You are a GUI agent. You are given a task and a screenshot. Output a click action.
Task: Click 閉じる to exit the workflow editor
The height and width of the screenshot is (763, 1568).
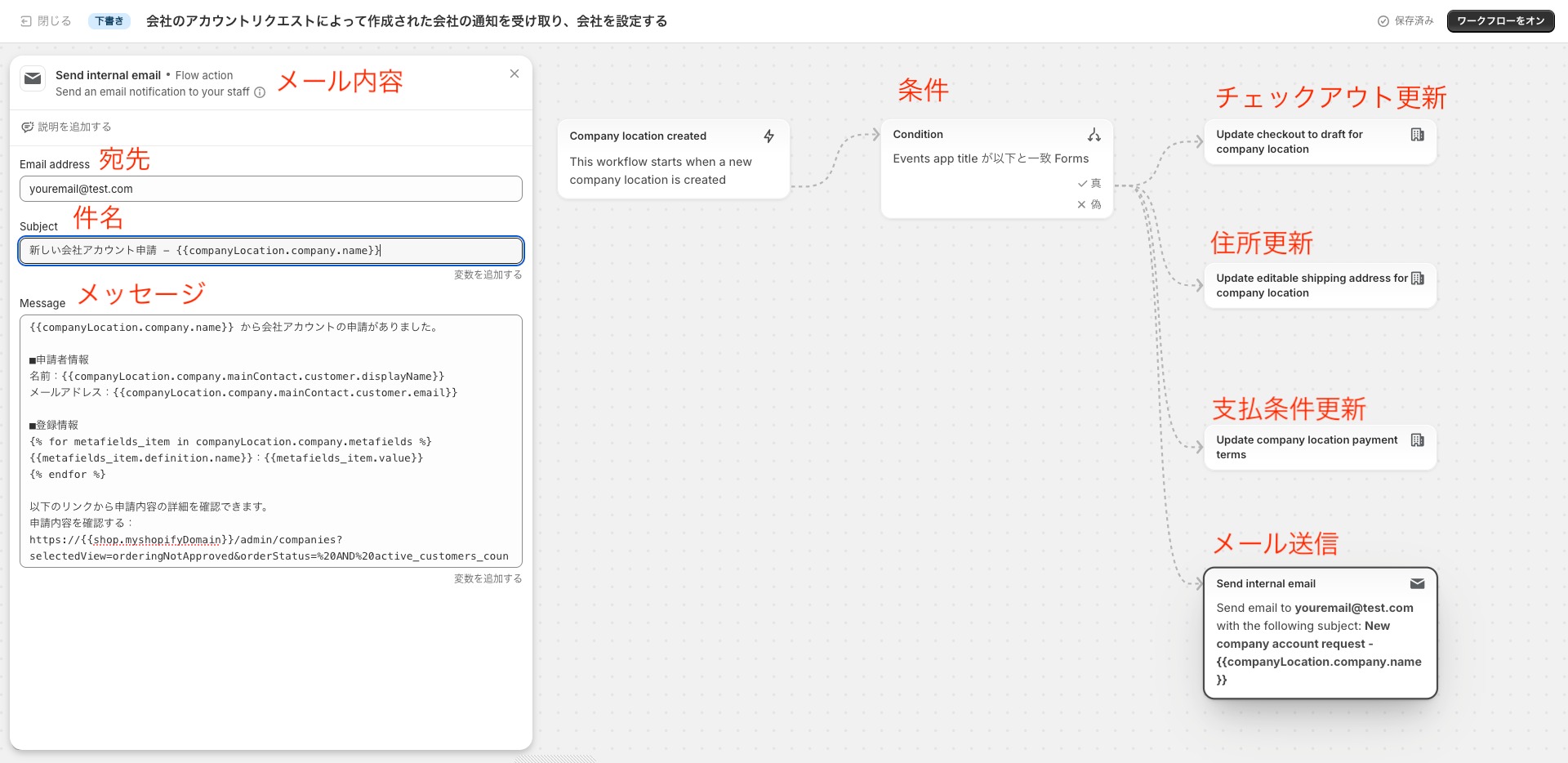pos(46,21)
